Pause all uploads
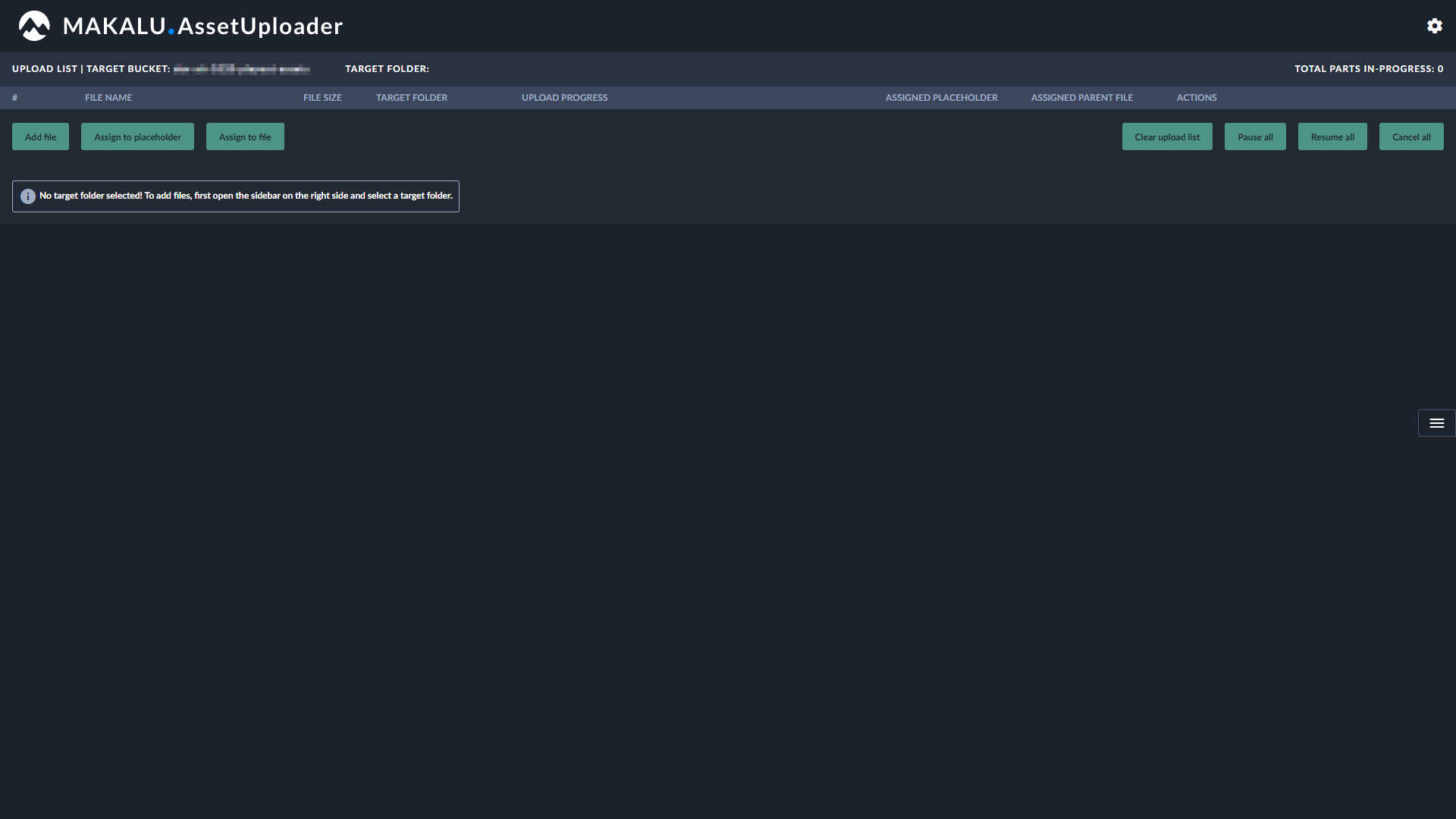This screenshot has height=819, width=1456. (1255, 136)
